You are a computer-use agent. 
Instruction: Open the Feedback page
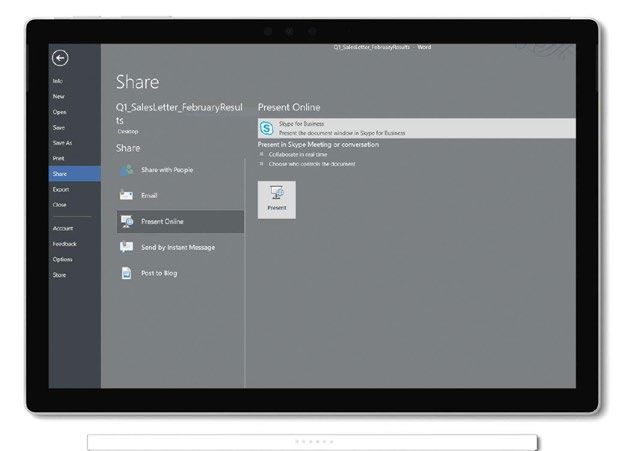pyautogui.click(x=64, y=244)
